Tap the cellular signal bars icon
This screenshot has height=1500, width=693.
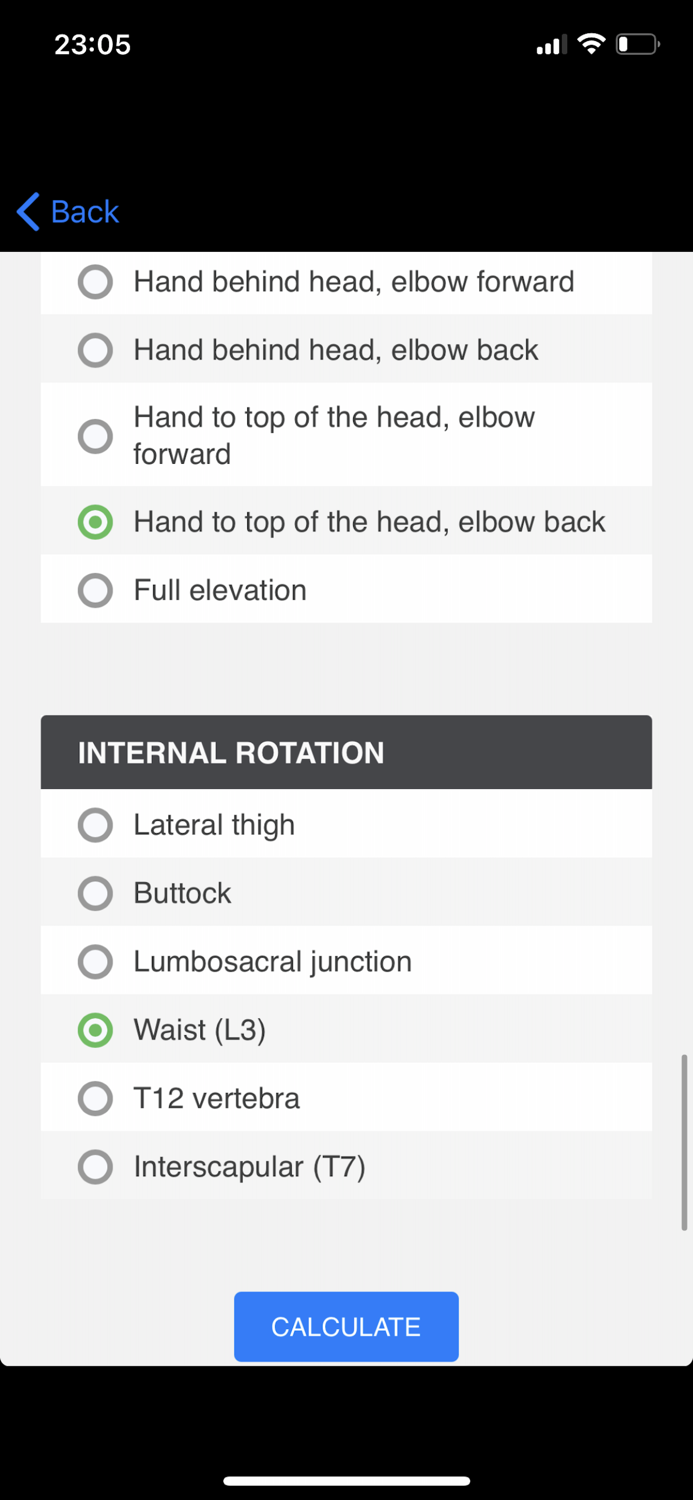[551, 45]
